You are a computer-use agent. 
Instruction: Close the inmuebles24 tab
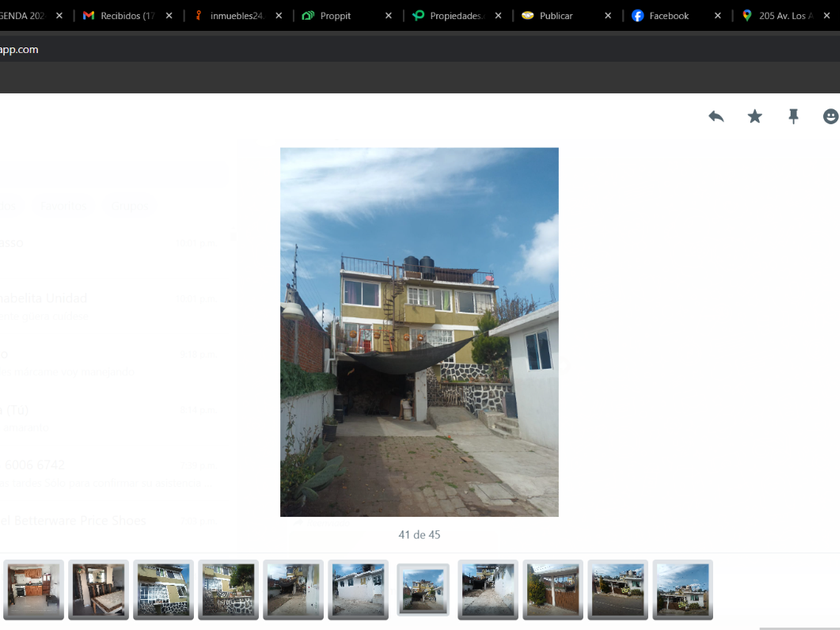point(279,16)
